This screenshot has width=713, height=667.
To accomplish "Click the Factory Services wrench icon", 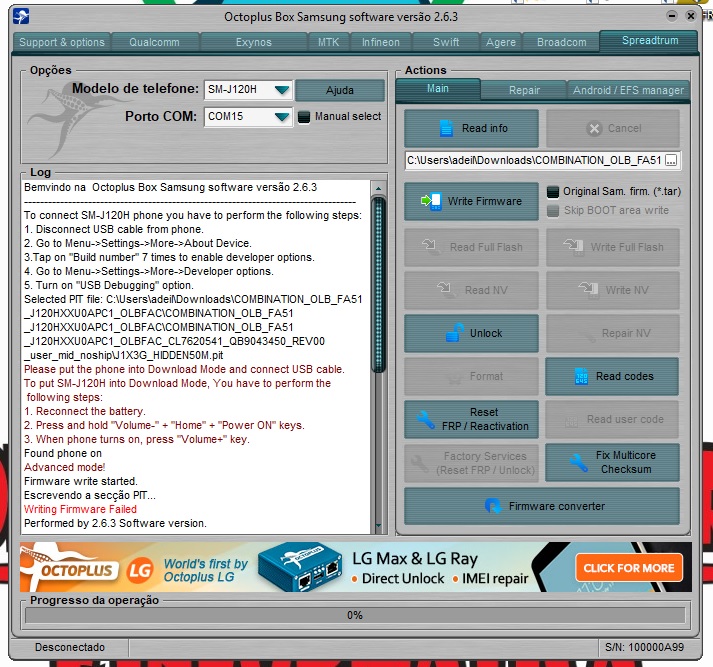I will tap(419, 463).
